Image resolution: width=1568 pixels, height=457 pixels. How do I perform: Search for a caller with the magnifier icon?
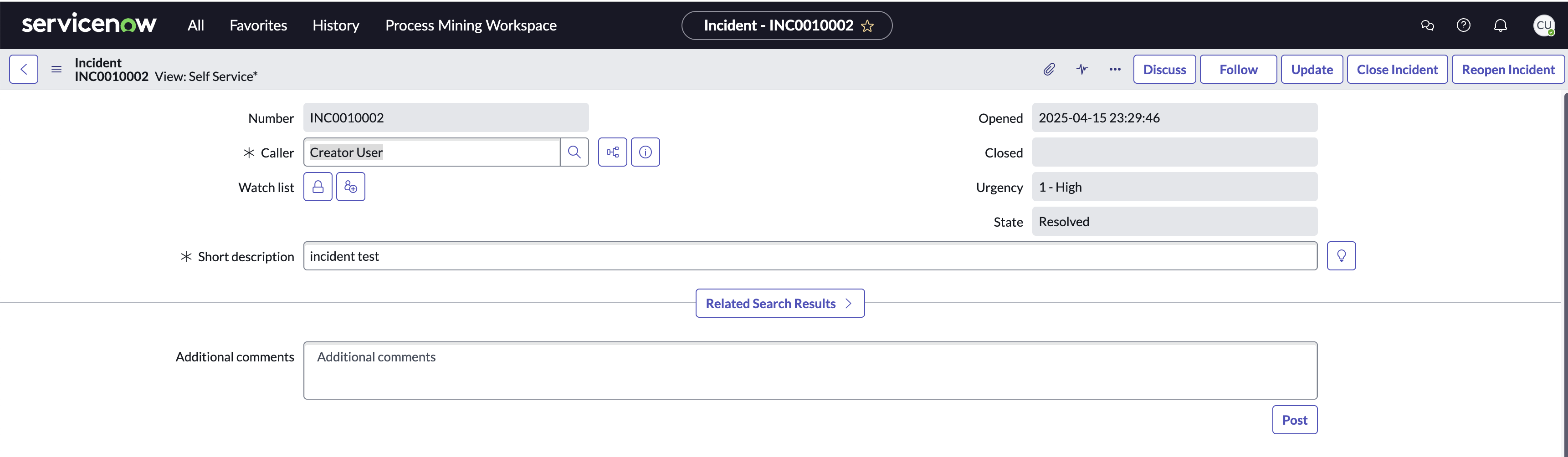click(x=574, y=152)
